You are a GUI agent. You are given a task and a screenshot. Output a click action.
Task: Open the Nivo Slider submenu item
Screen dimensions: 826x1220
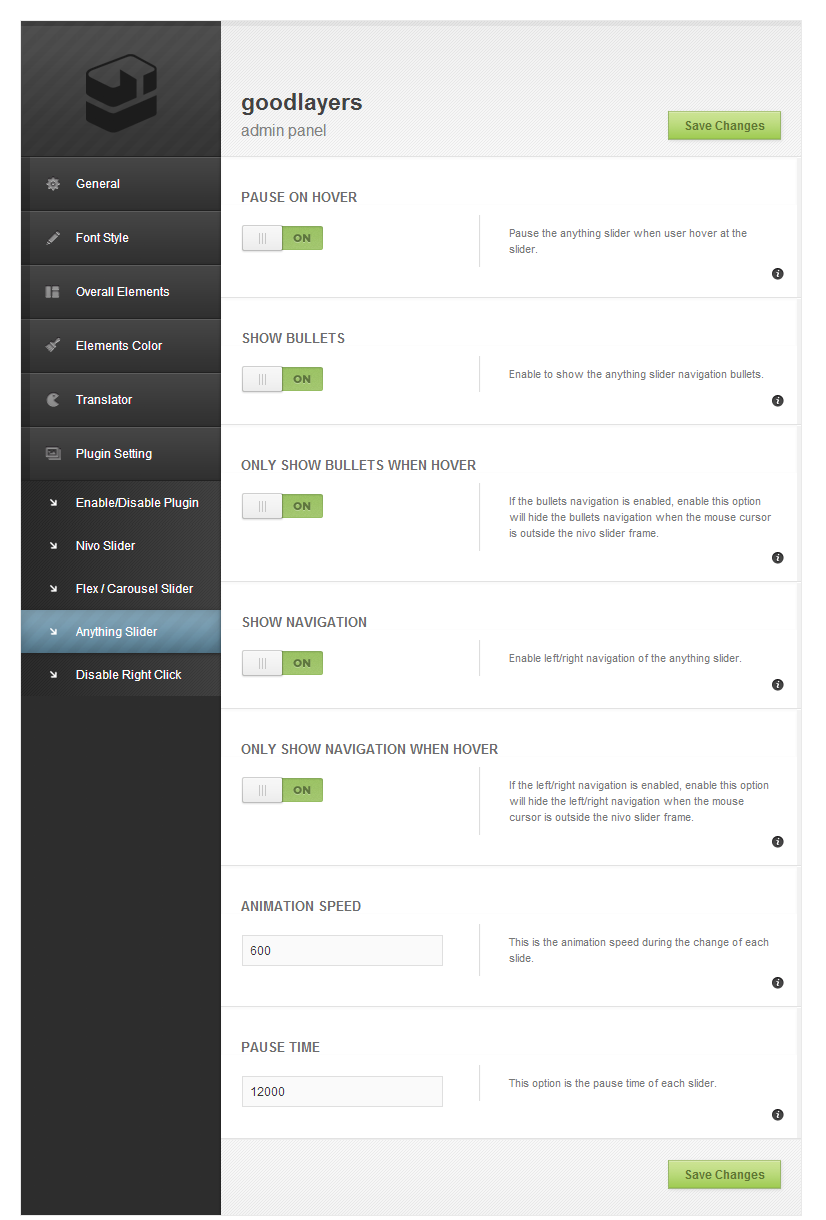pos(105,546)
